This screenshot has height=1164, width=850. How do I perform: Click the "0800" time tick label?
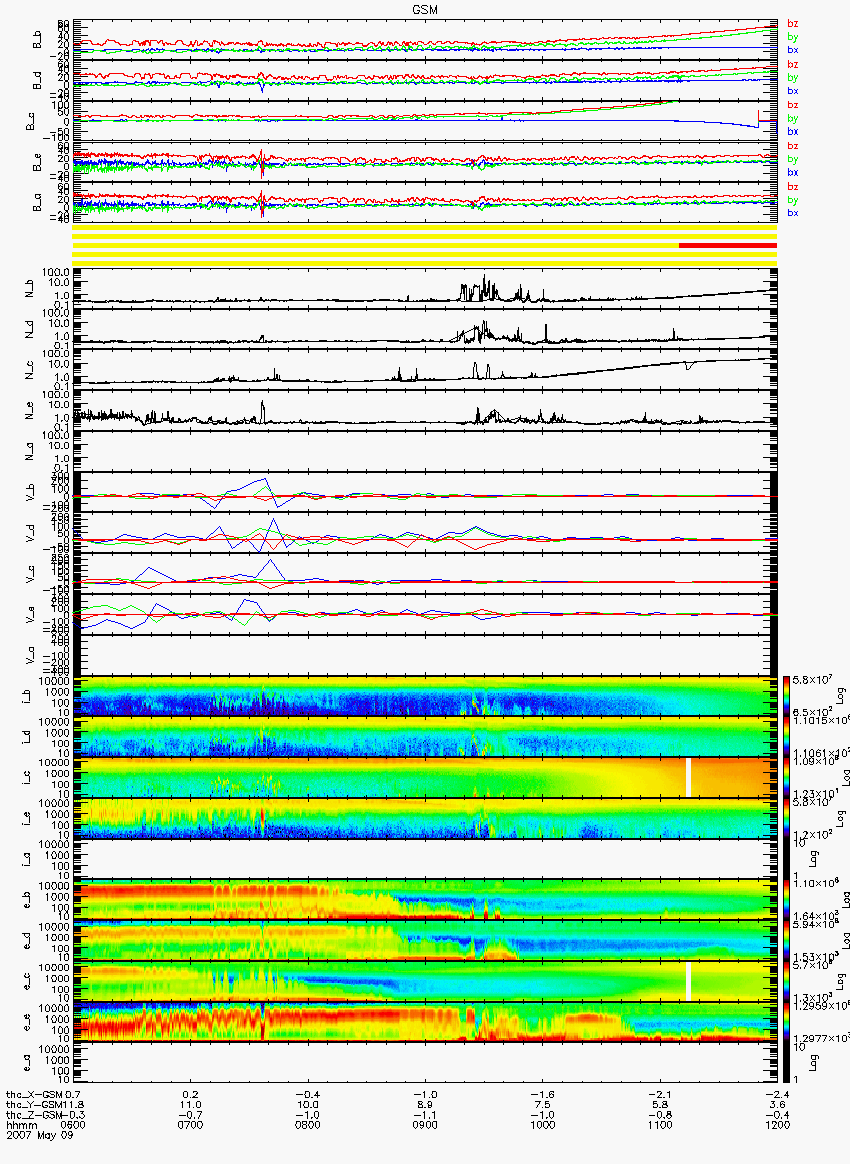pos(308,1125)
